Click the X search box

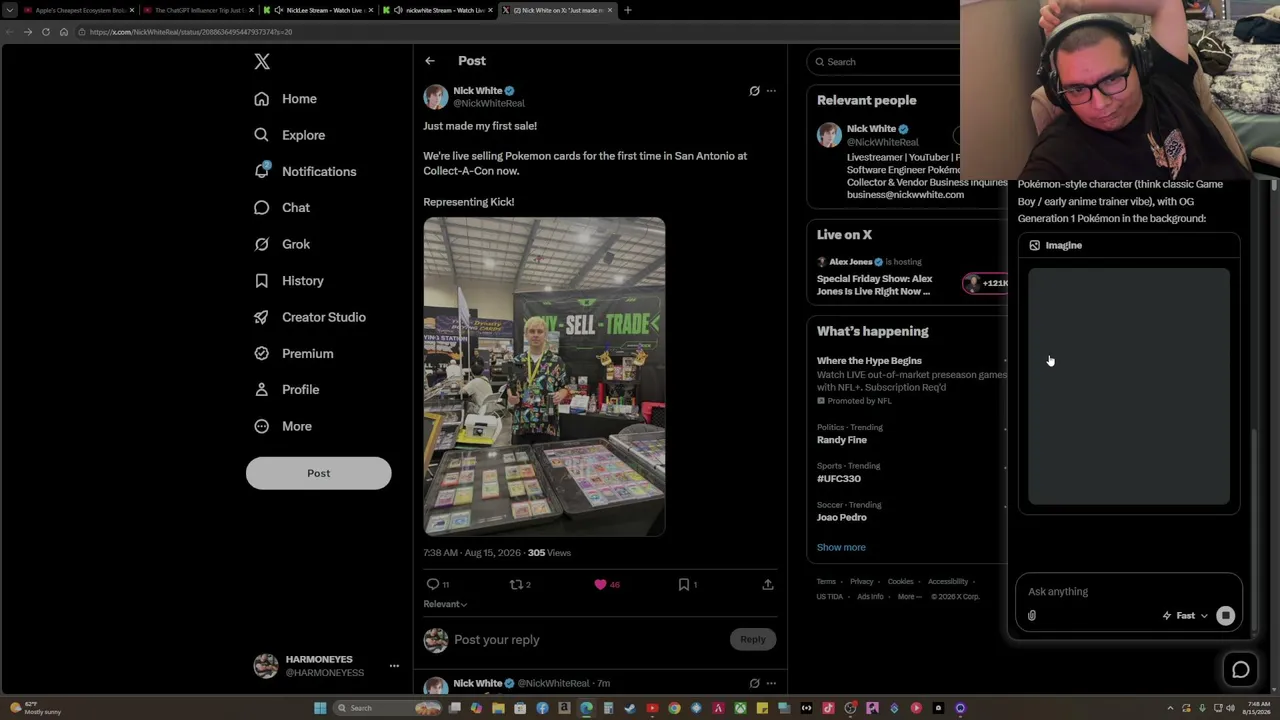(x=884, y=62)
